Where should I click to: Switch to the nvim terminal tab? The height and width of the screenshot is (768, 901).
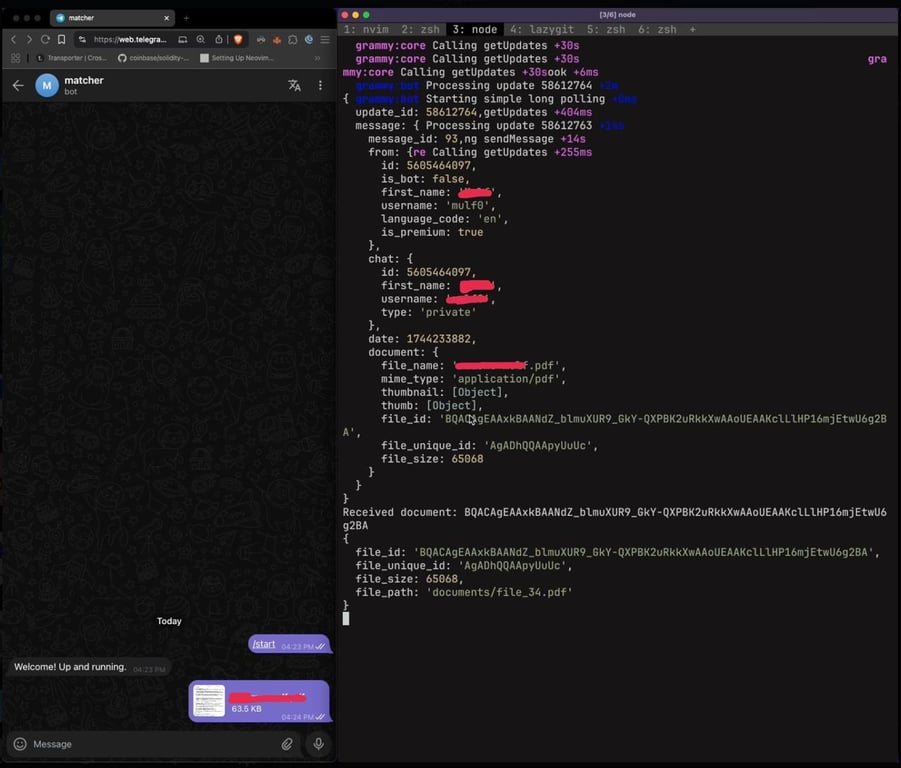[x=366, y=29]
